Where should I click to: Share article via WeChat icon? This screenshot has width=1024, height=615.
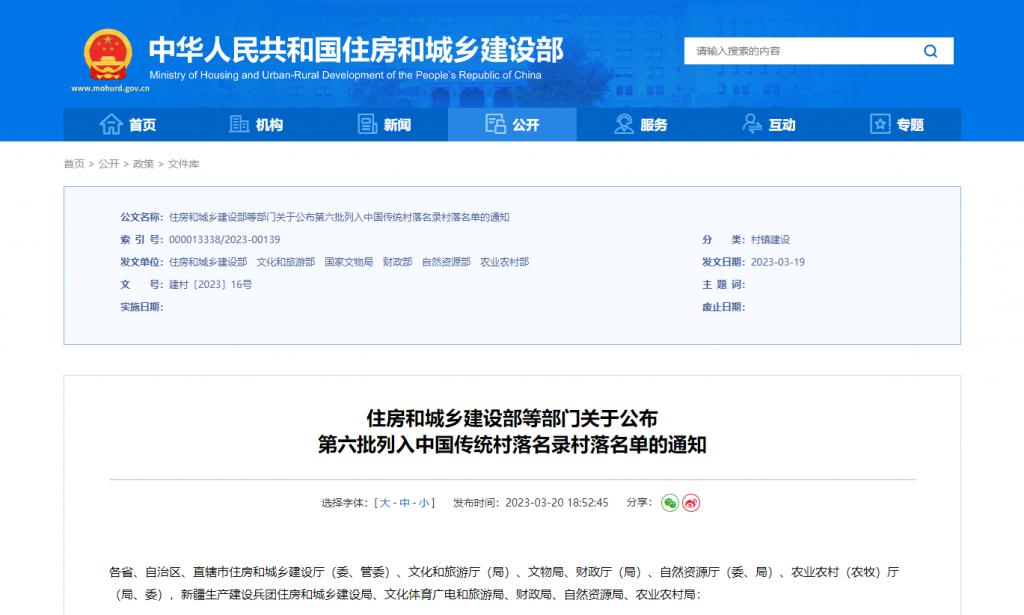click(670, 503)
